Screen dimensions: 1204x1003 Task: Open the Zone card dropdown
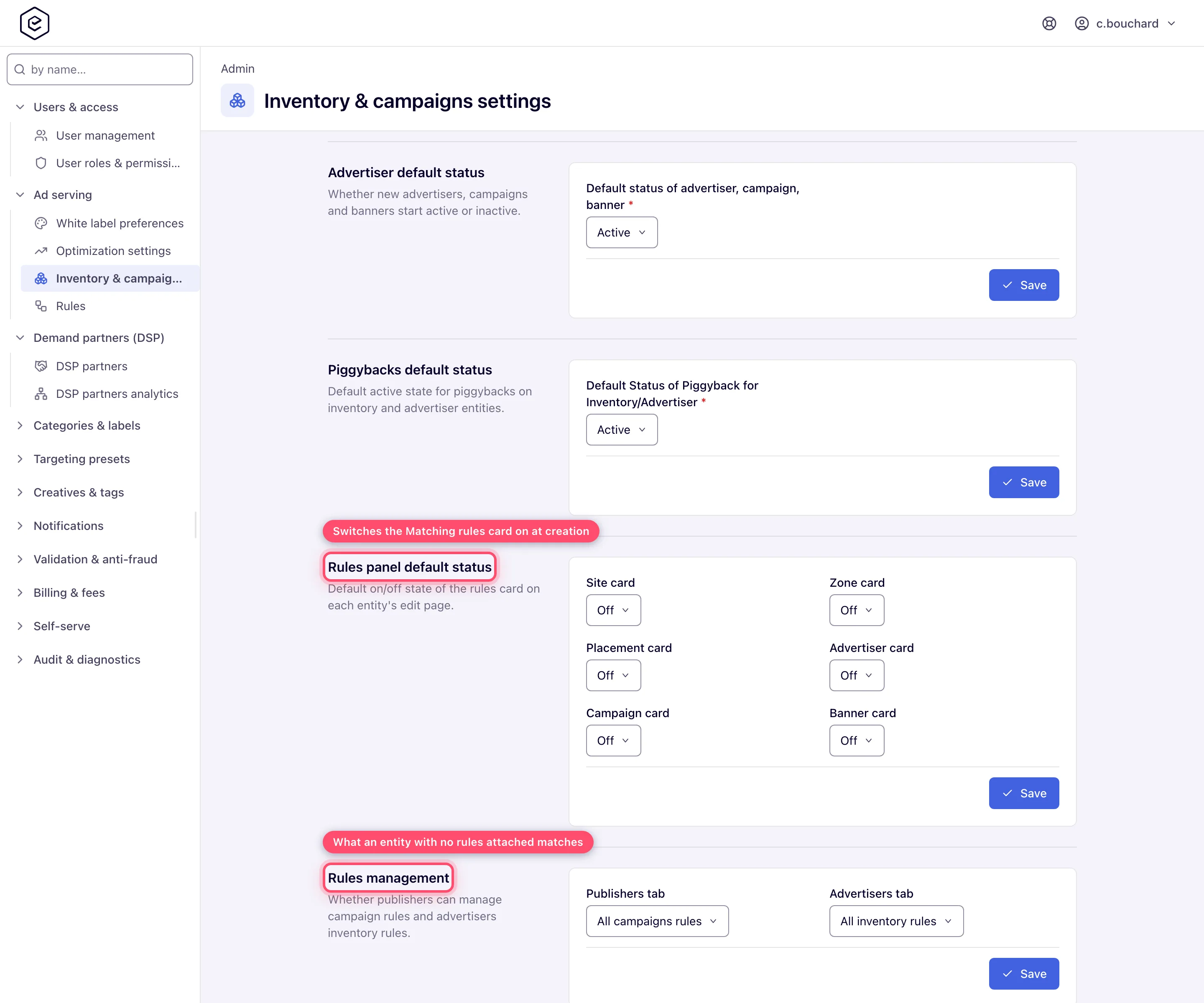[857, 611]
